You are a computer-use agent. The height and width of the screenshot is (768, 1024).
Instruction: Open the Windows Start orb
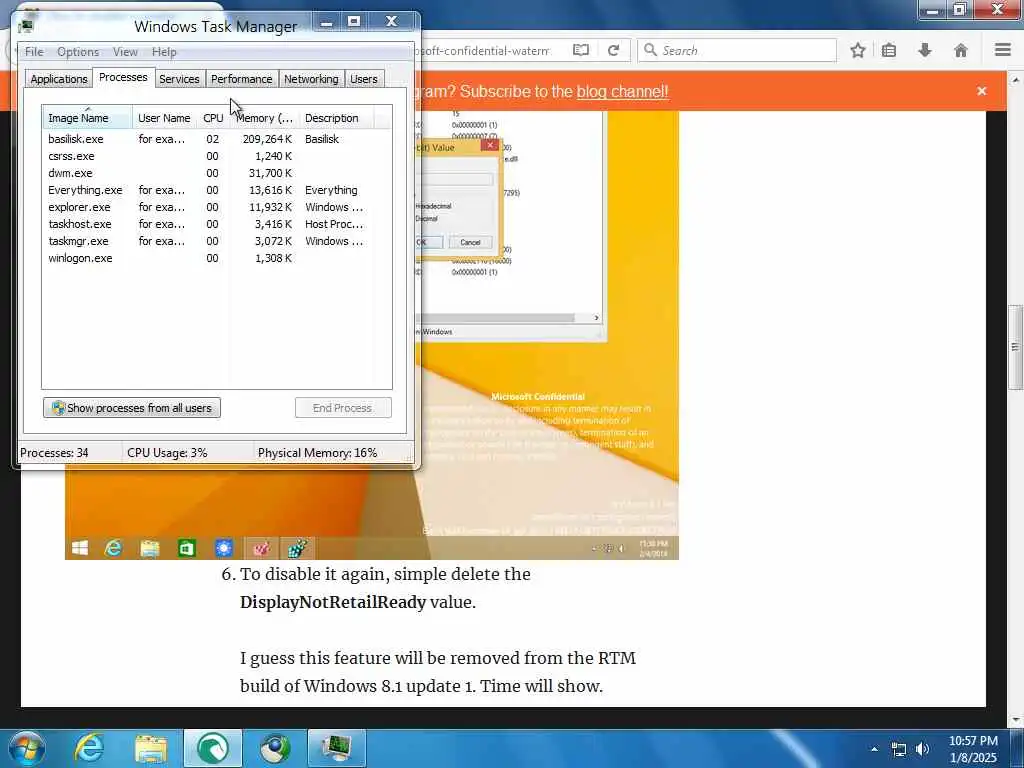click(26, 748)
